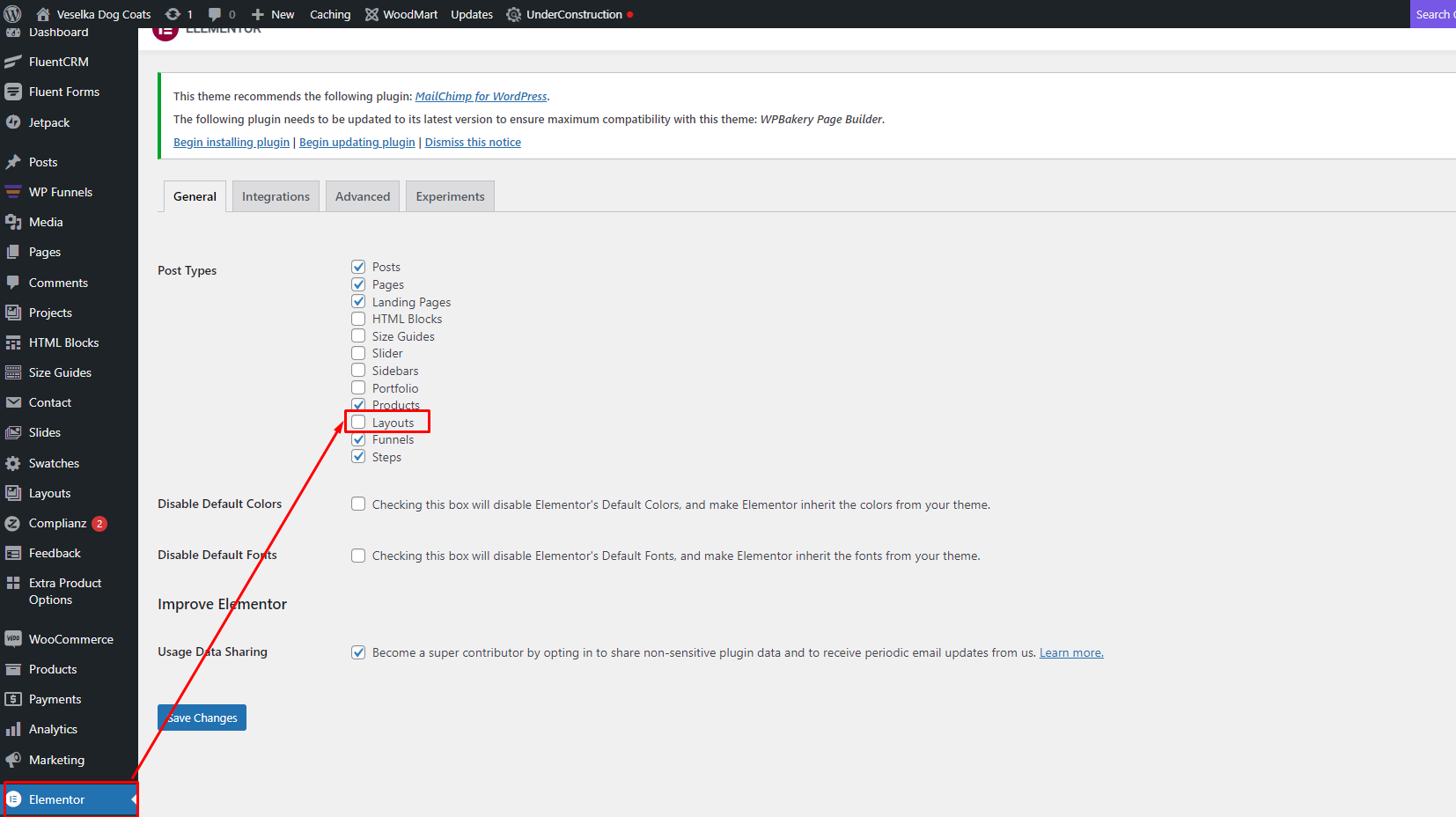1456x817 pixels.
Task: Switch to the Integrations tab
Action: pyautogui.click(x=276, y=196)
